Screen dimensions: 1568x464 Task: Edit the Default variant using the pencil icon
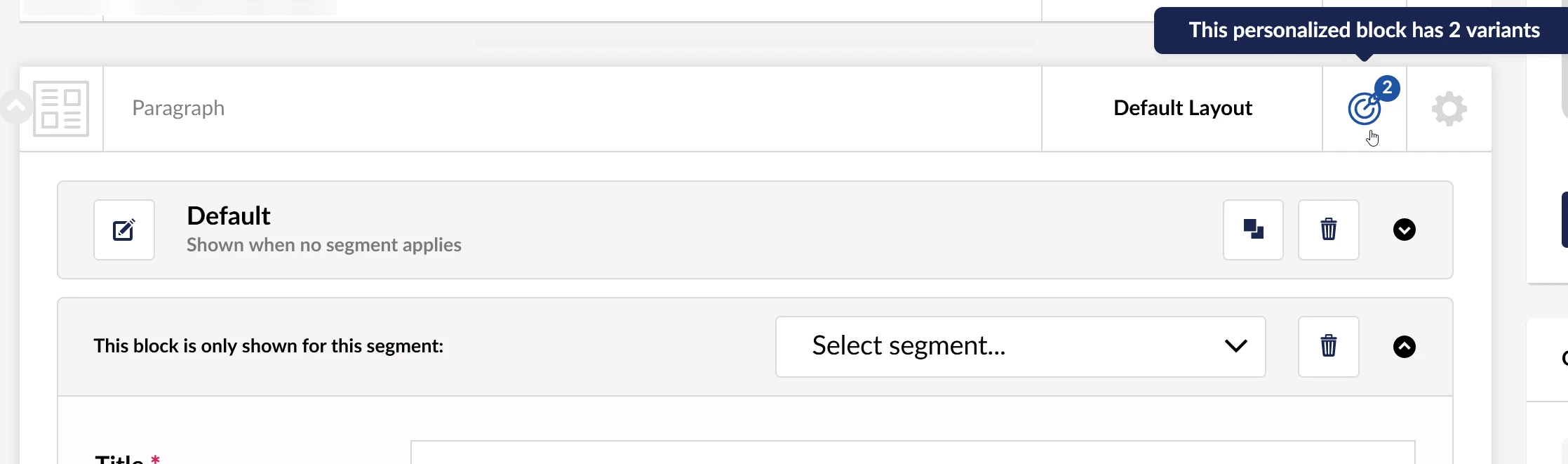[124, 230]
